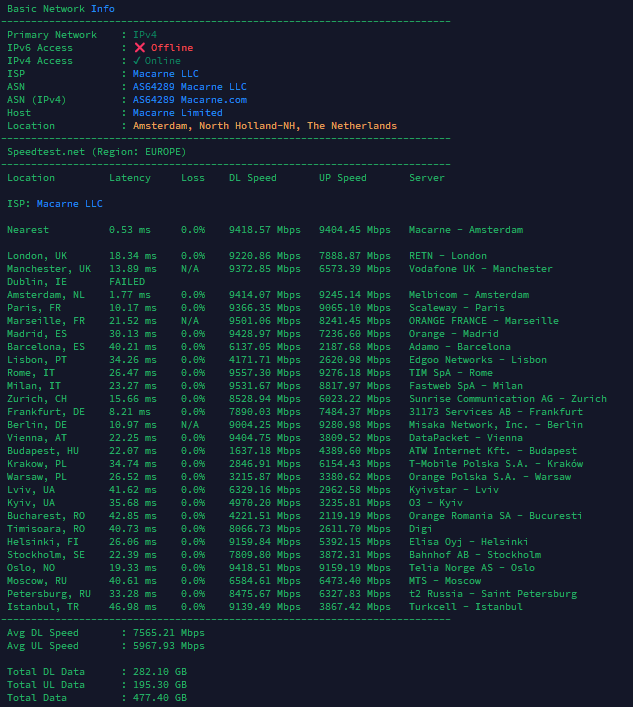Screen dimensions: 633x707
Task: Click the 'Speedtest.net (Region: EUROPE)' line
Action: click(x=96, y=152)
